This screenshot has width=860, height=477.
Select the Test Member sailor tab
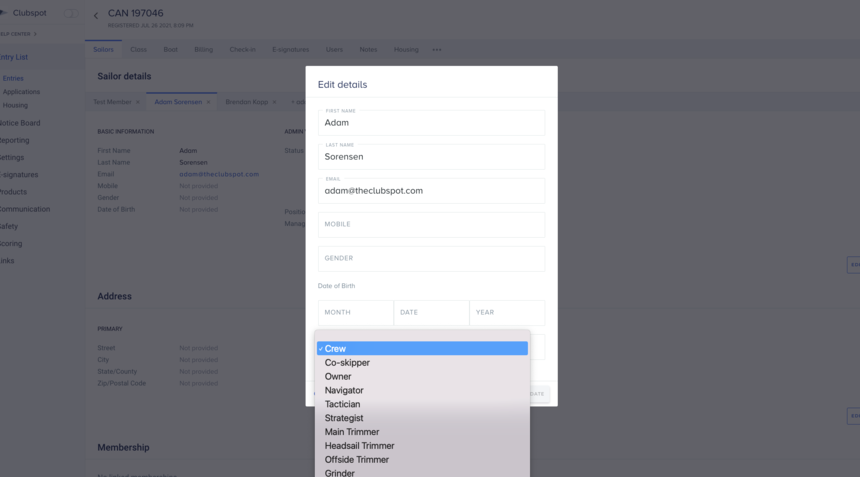point(112,102)
